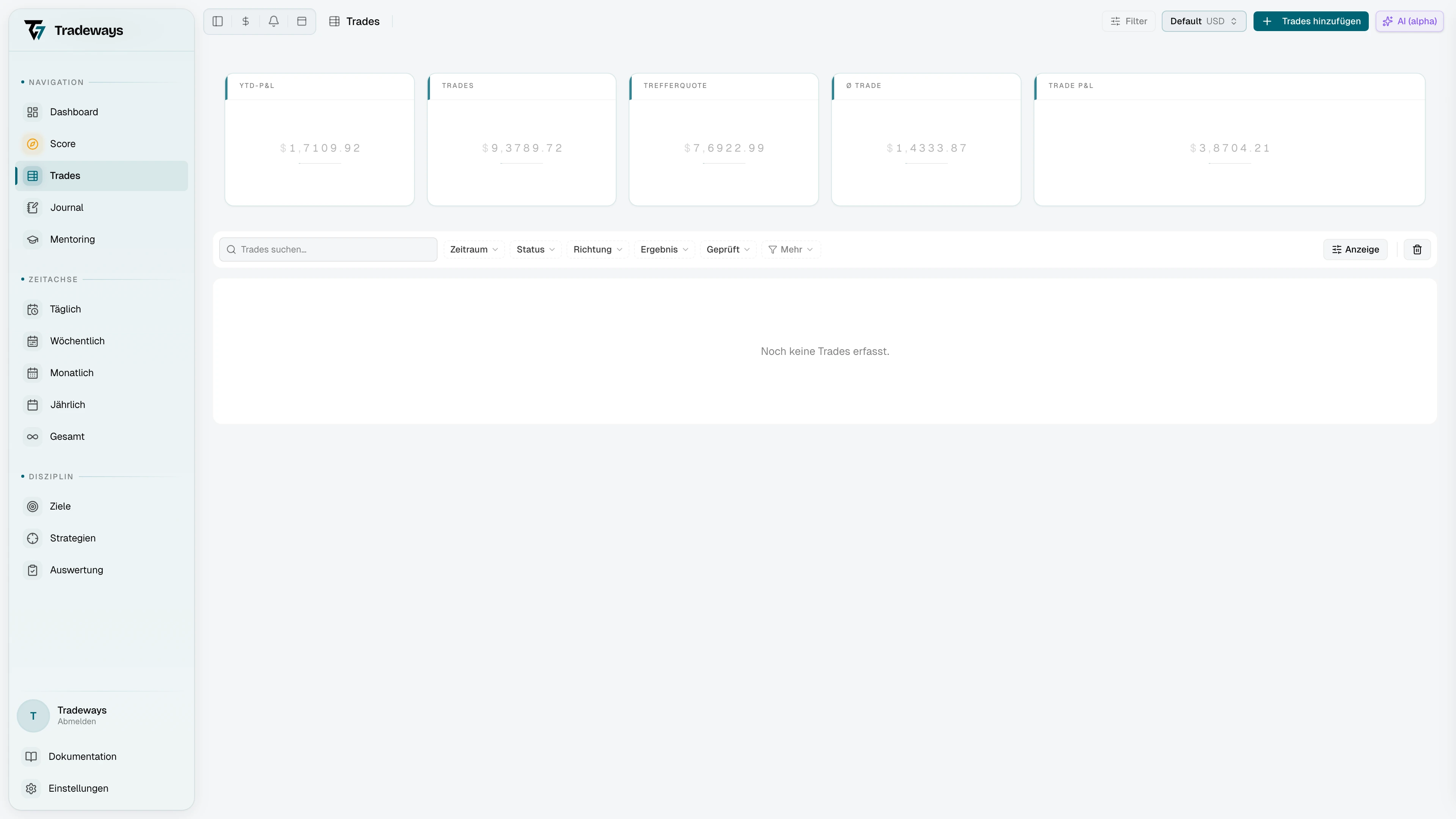Open the Richtung filter dropdown
Viewport: 1456px width, 819px height.
598,249
